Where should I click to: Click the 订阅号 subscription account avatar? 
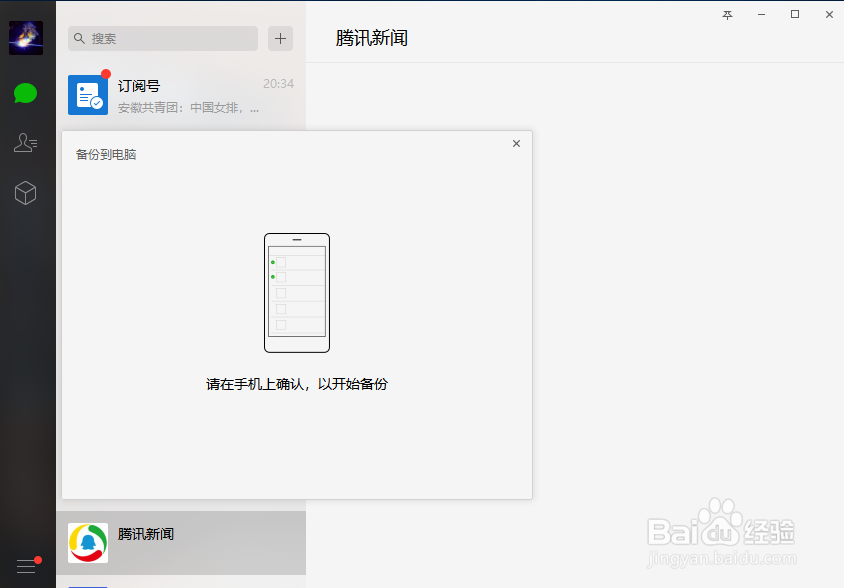point(88,94)
